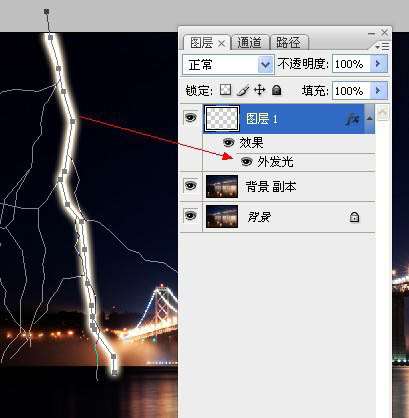Toggle the 外发光 effect visibility eye

246,162
